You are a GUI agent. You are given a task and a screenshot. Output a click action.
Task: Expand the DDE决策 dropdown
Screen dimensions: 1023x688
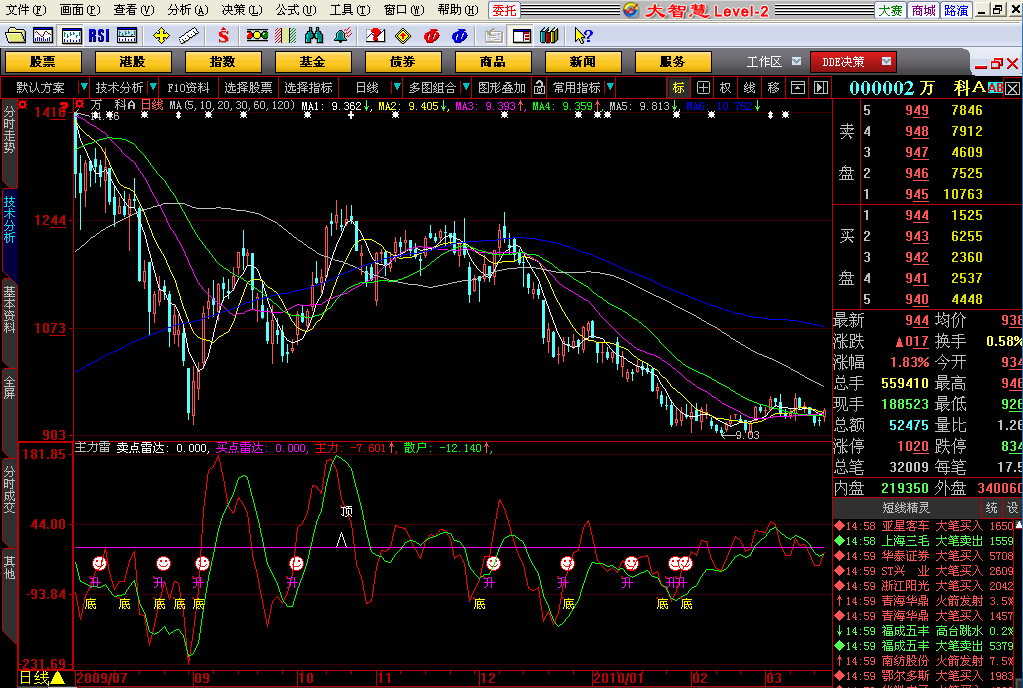point(888,62)
